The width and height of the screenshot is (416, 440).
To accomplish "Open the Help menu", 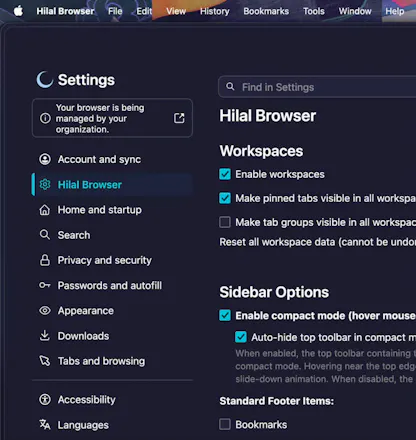I will [395, 11].
